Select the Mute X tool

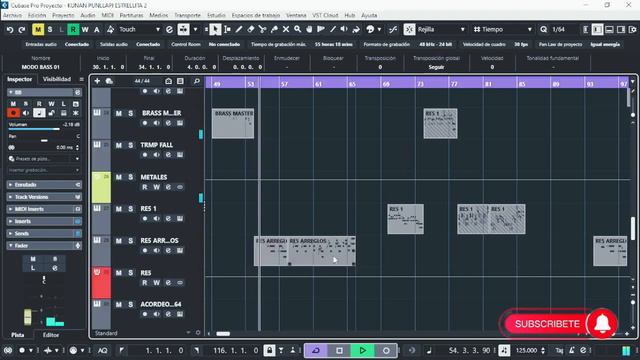(286, 29)
